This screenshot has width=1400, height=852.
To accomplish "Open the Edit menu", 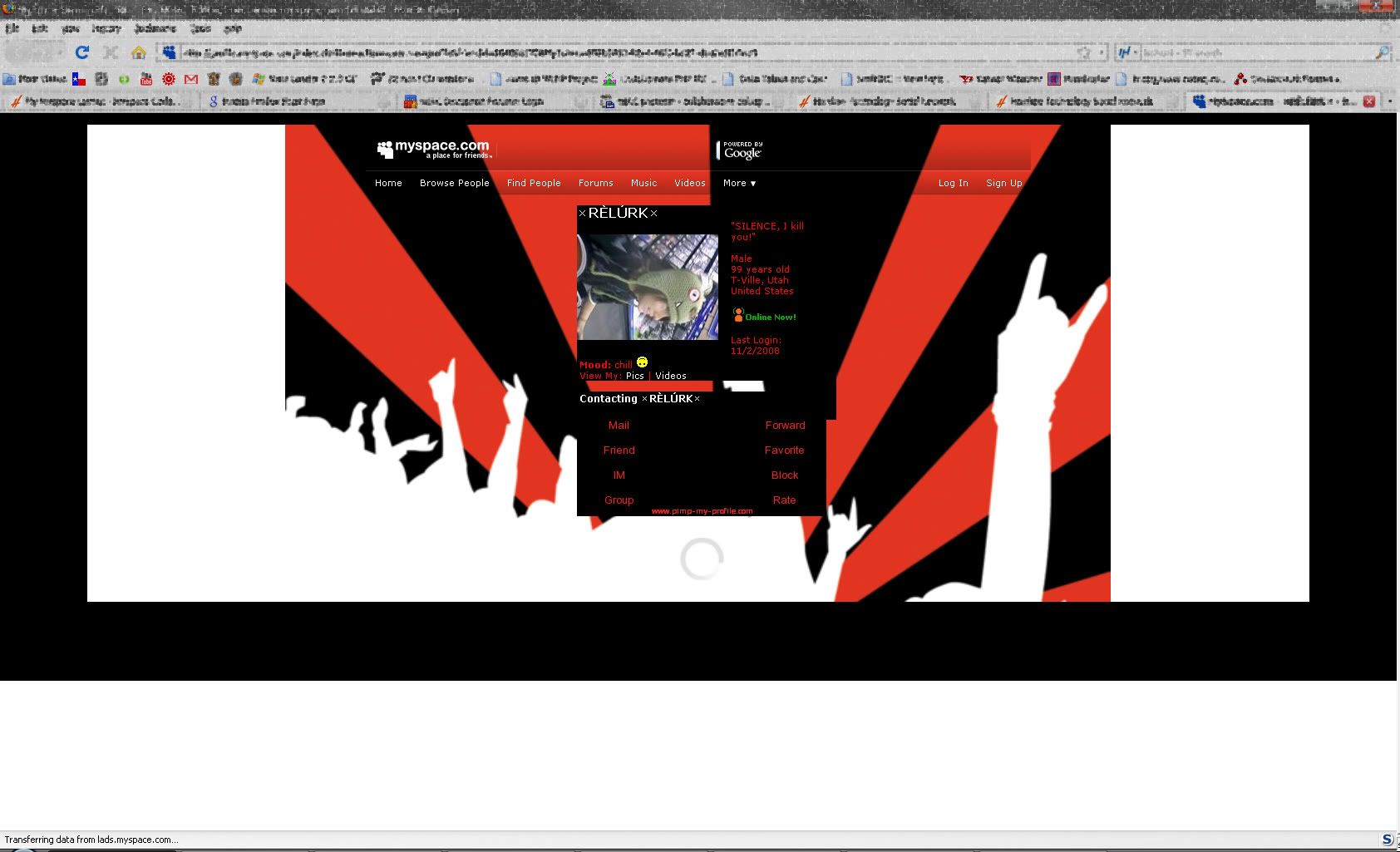I will coord(39,28).
